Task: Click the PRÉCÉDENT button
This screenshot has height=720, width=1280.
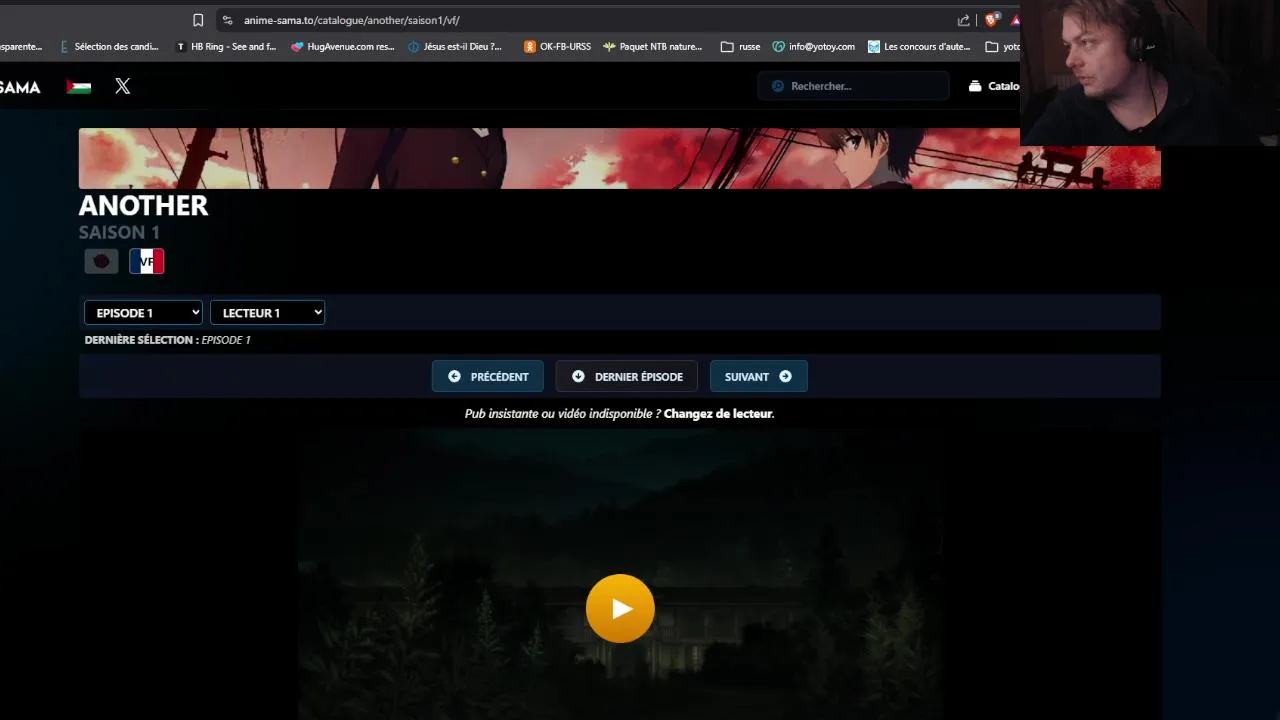Action: (x=488, y=377)
